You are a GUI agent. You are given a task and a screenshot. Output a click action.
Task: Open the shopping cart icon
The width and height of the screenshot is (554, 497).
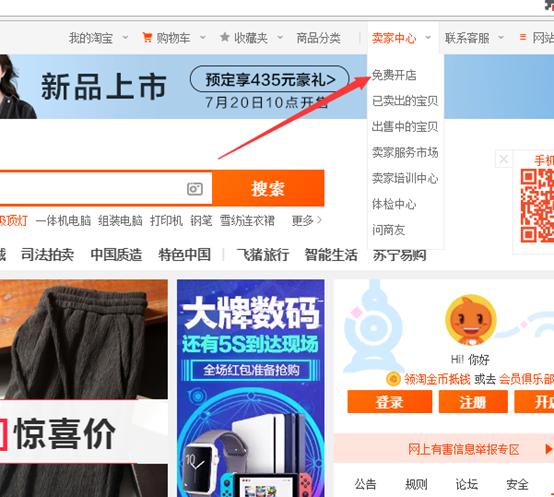point(147,37)
